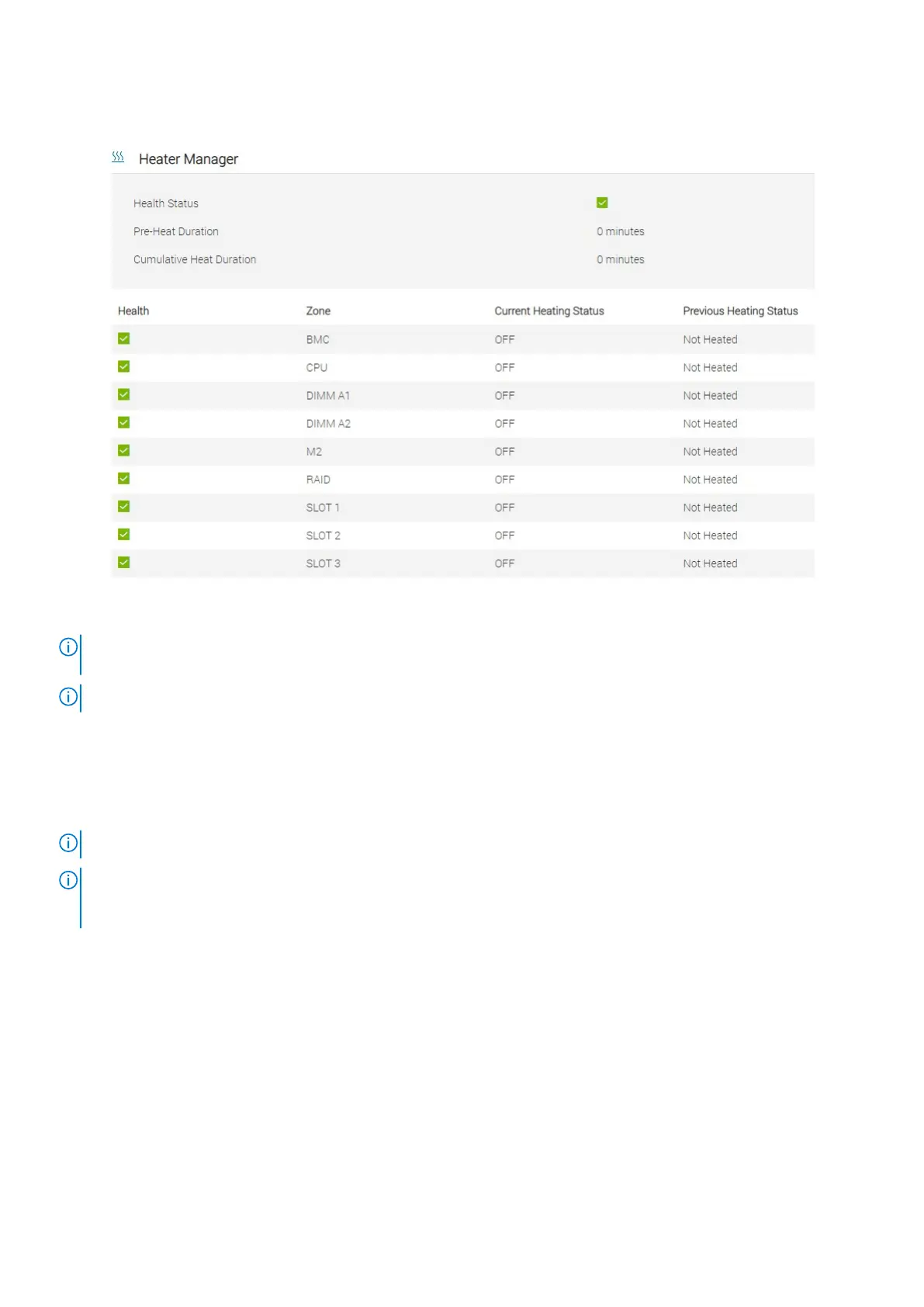Click Not Heated in the CPU row
924x1307 pixels.
[x=710, y=368]
